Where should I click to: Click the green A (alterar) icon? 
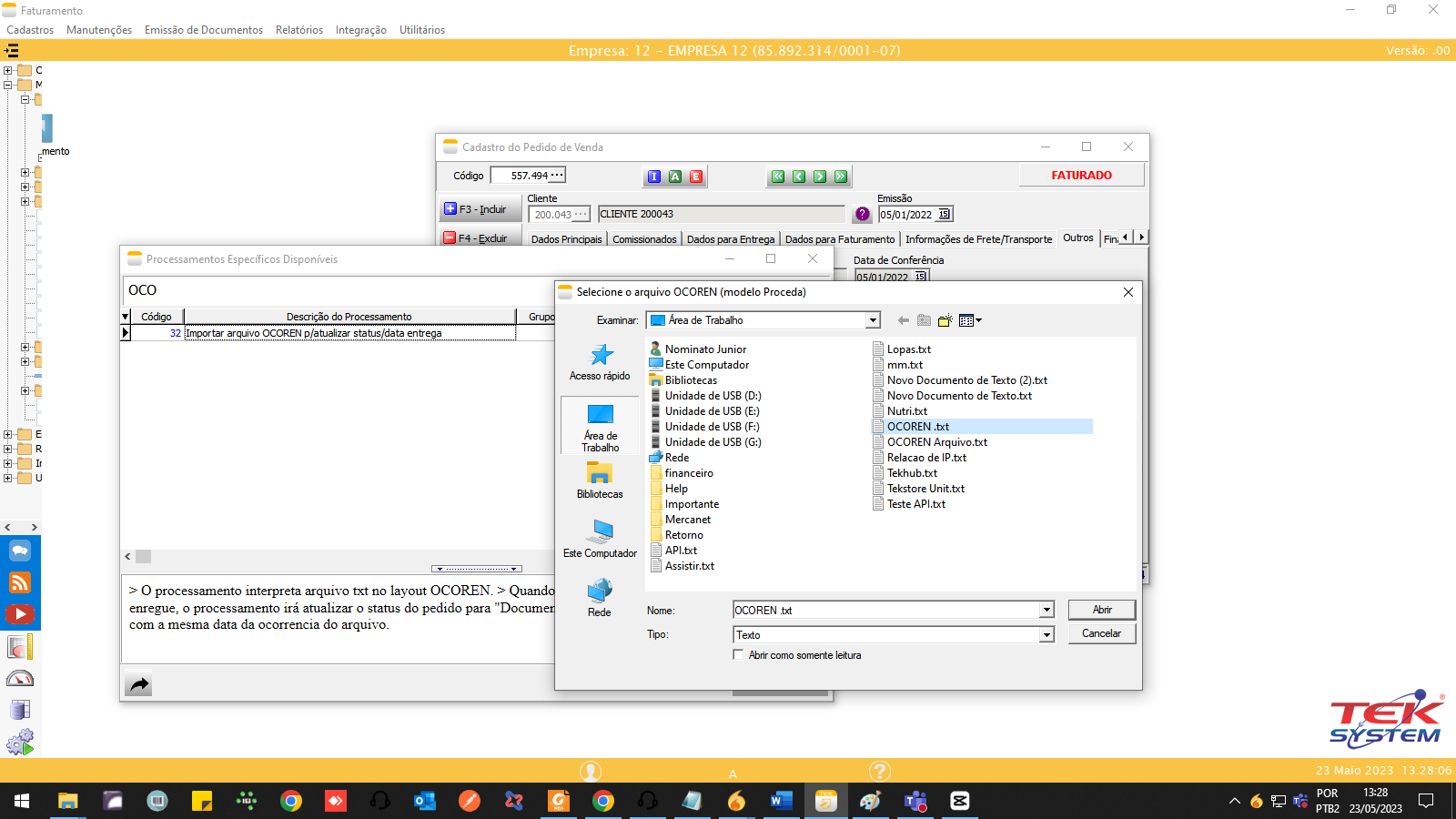pos(675,177)
